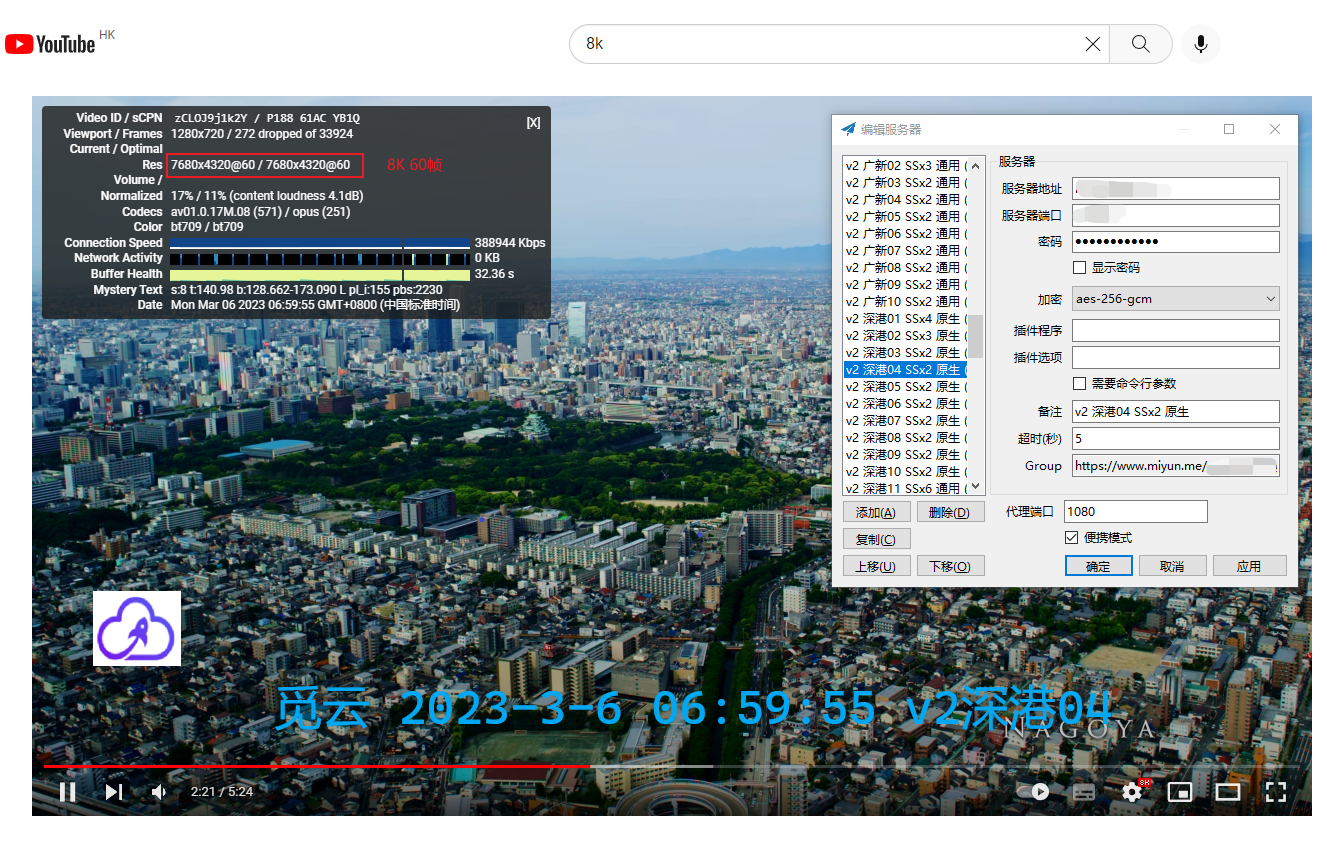
Task: Enable the 显示密码 checkbox
Action: pyautogui.click(x=1077, y=266)
